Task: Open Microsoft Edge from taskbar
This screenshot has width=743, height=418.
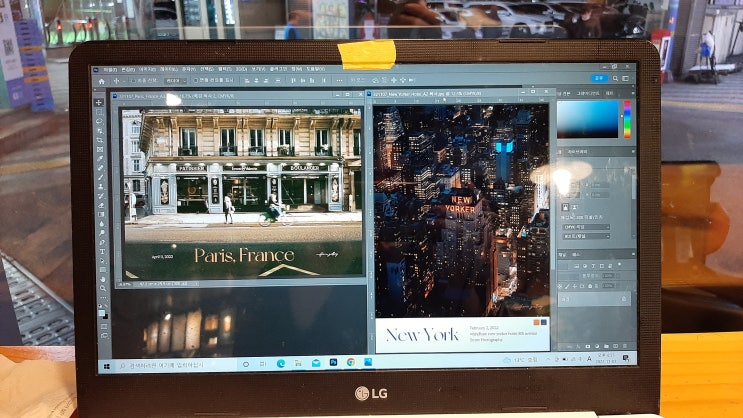Action: coord(281,364)
